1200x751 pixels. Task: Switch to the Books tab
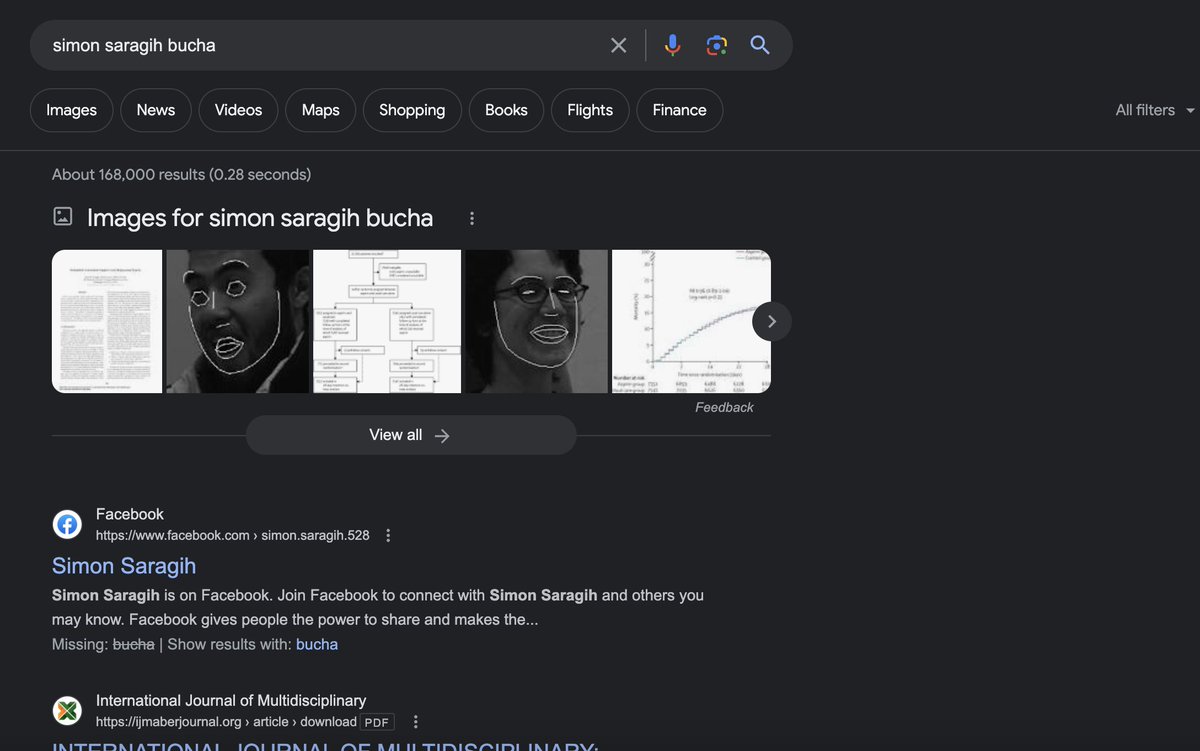(506, 110)
